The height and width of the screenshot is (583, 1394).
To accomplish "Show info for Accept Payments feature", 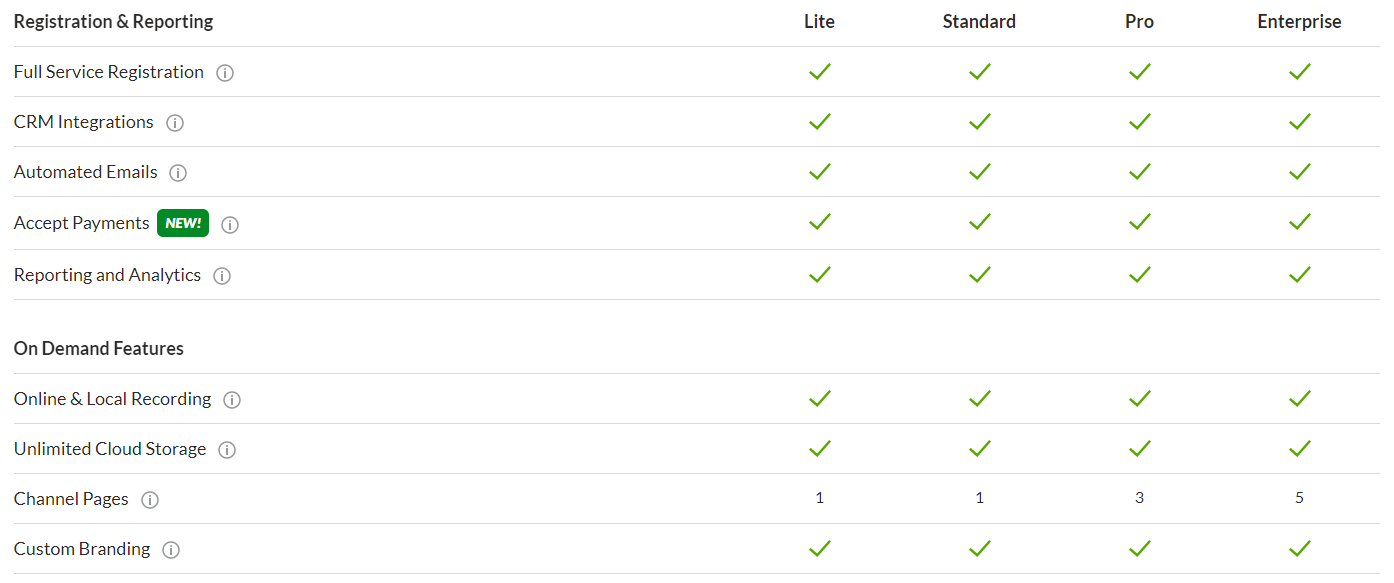I will coord(230,225).
